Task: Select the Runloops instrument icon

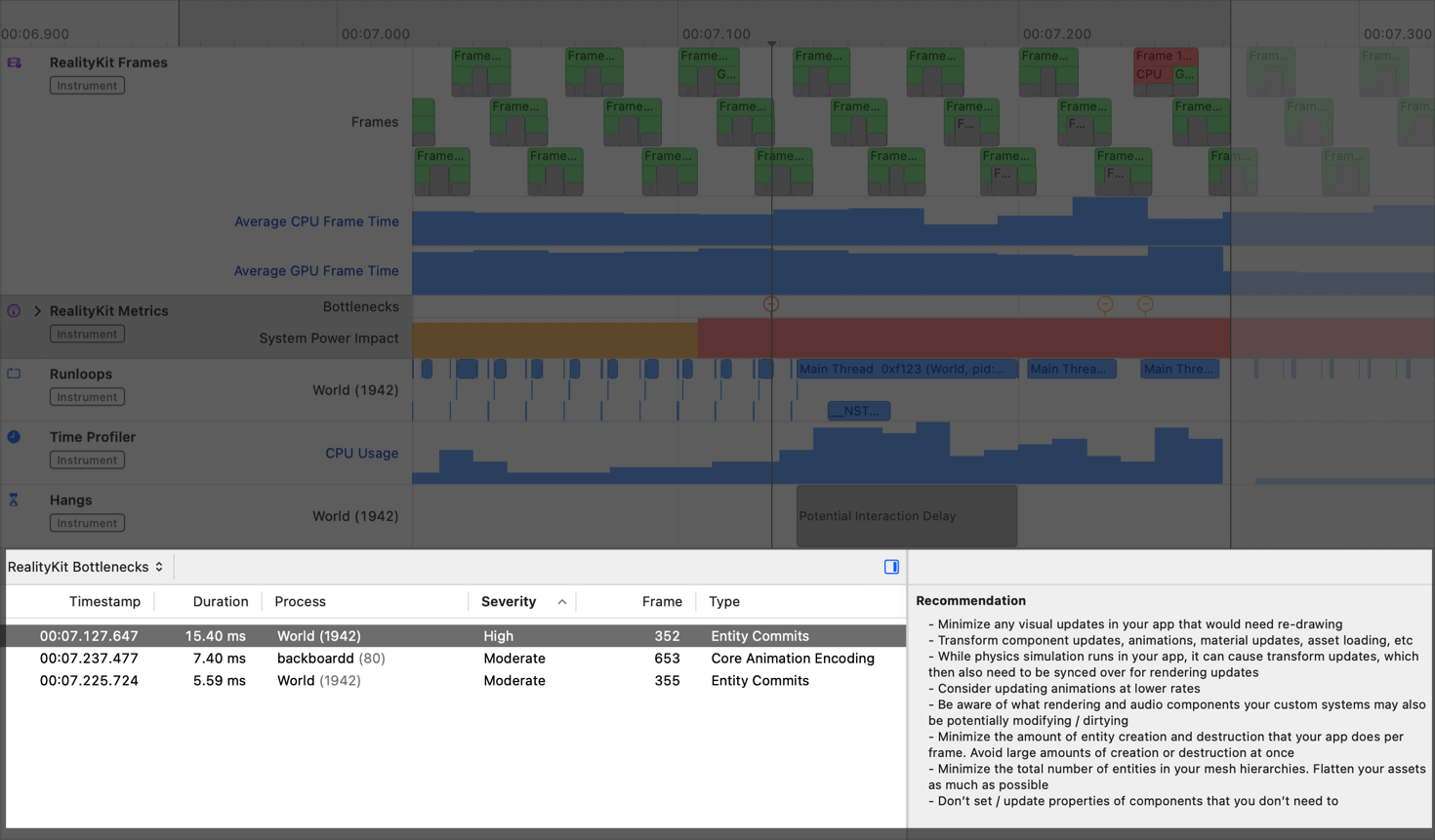Action: pos(13,374)
